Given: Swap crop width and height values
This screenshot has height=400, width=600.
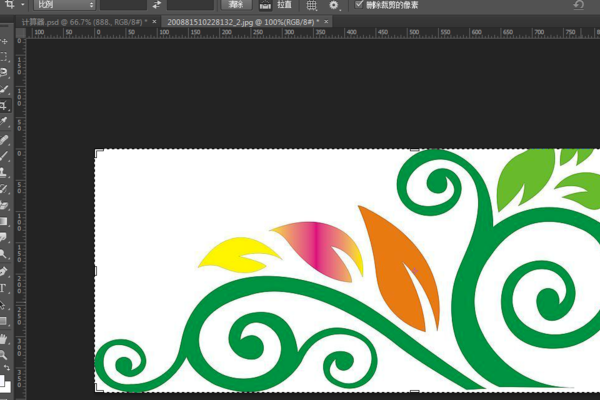Looking at the screenshot, I should (157, 5).
